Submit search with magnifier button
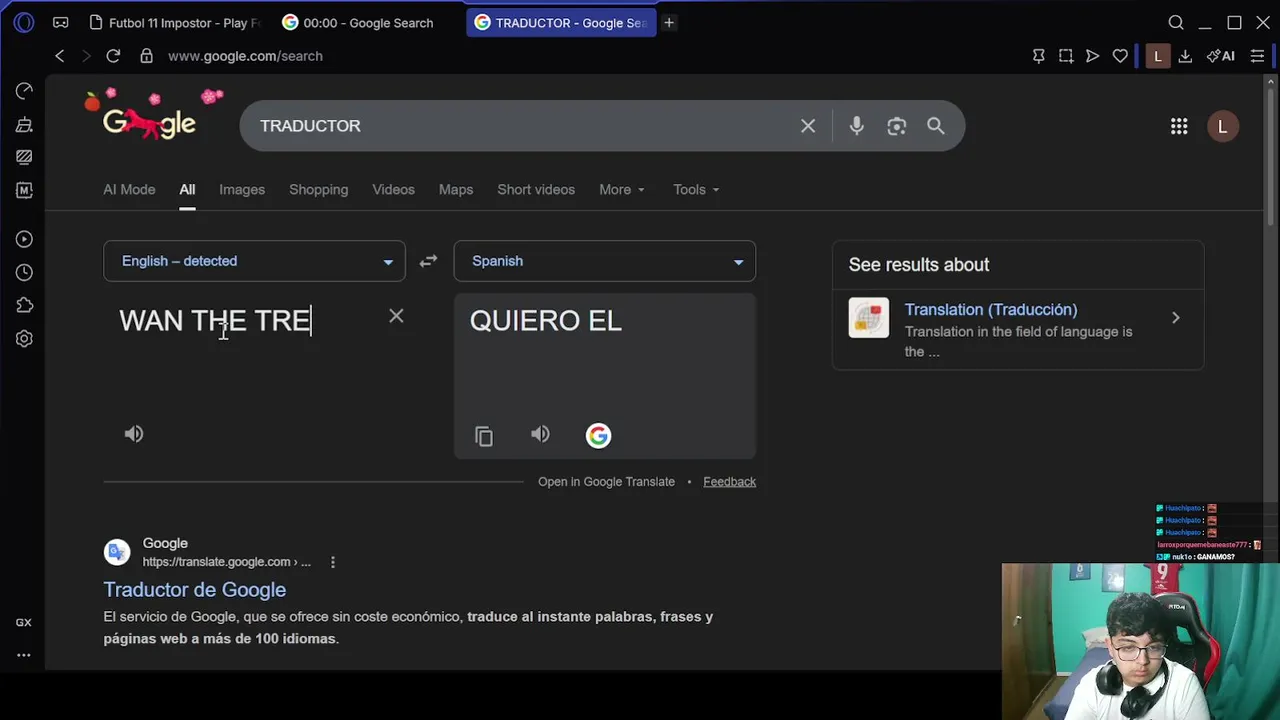This screenshot has height=720, width=1280. [x=935, y=126]
